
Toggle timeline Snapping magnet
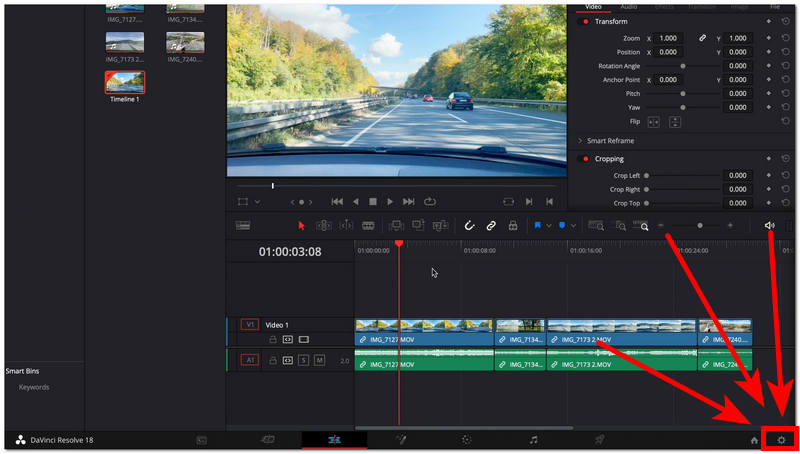[469, 225]
